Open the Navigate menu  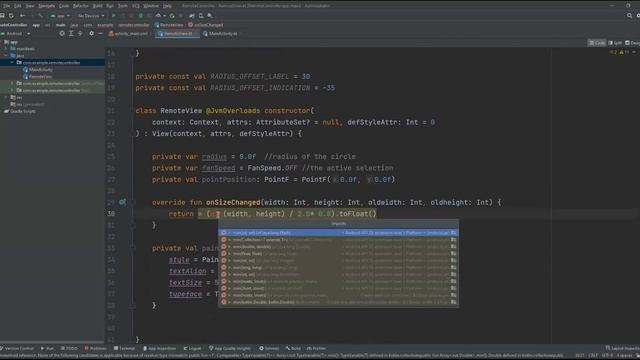[x=46, y=6]
